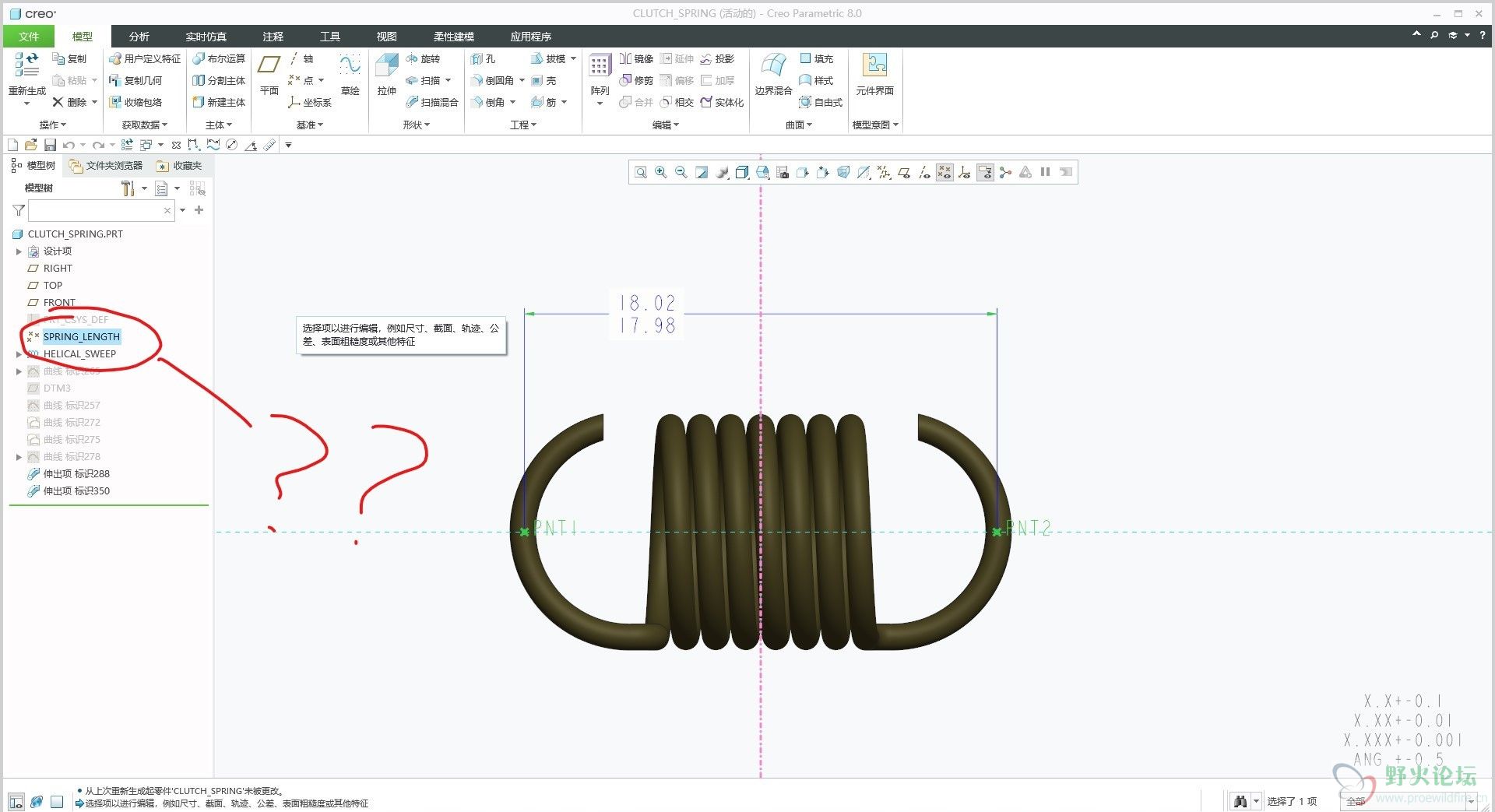Click the Boundary Blend (边界混合) tool

coord(773,75)
